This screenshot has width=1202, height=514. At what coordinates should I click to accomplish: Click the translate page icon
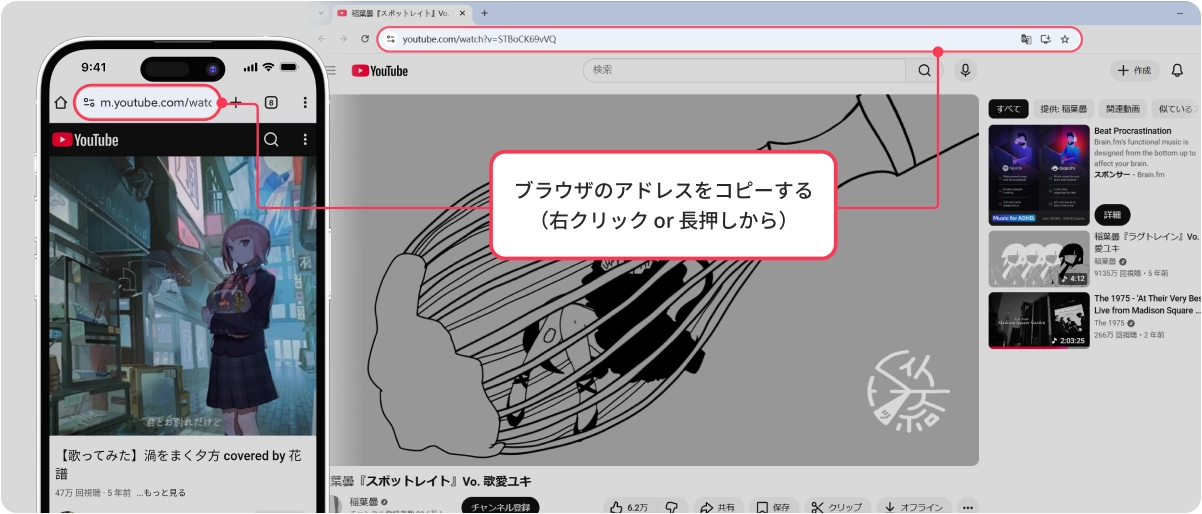coord(1026,39)
